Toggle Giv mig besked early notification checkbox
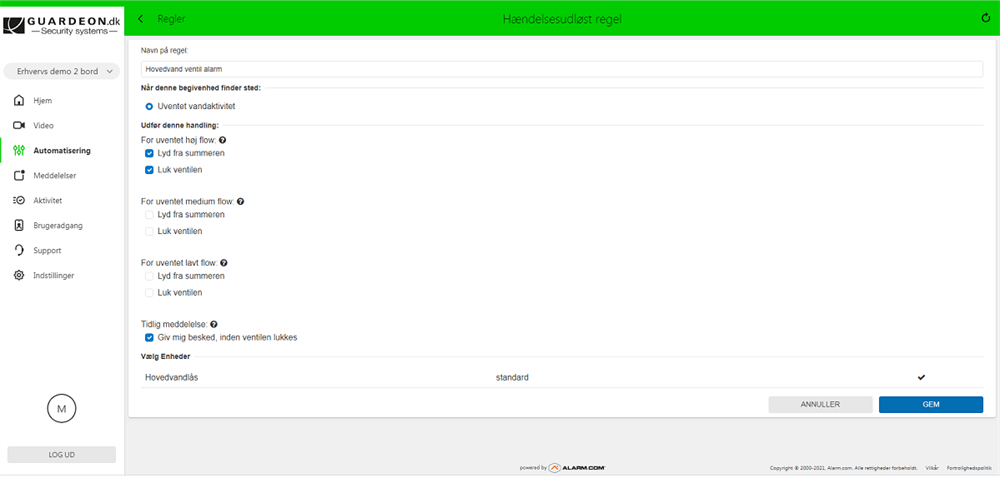 149,337
